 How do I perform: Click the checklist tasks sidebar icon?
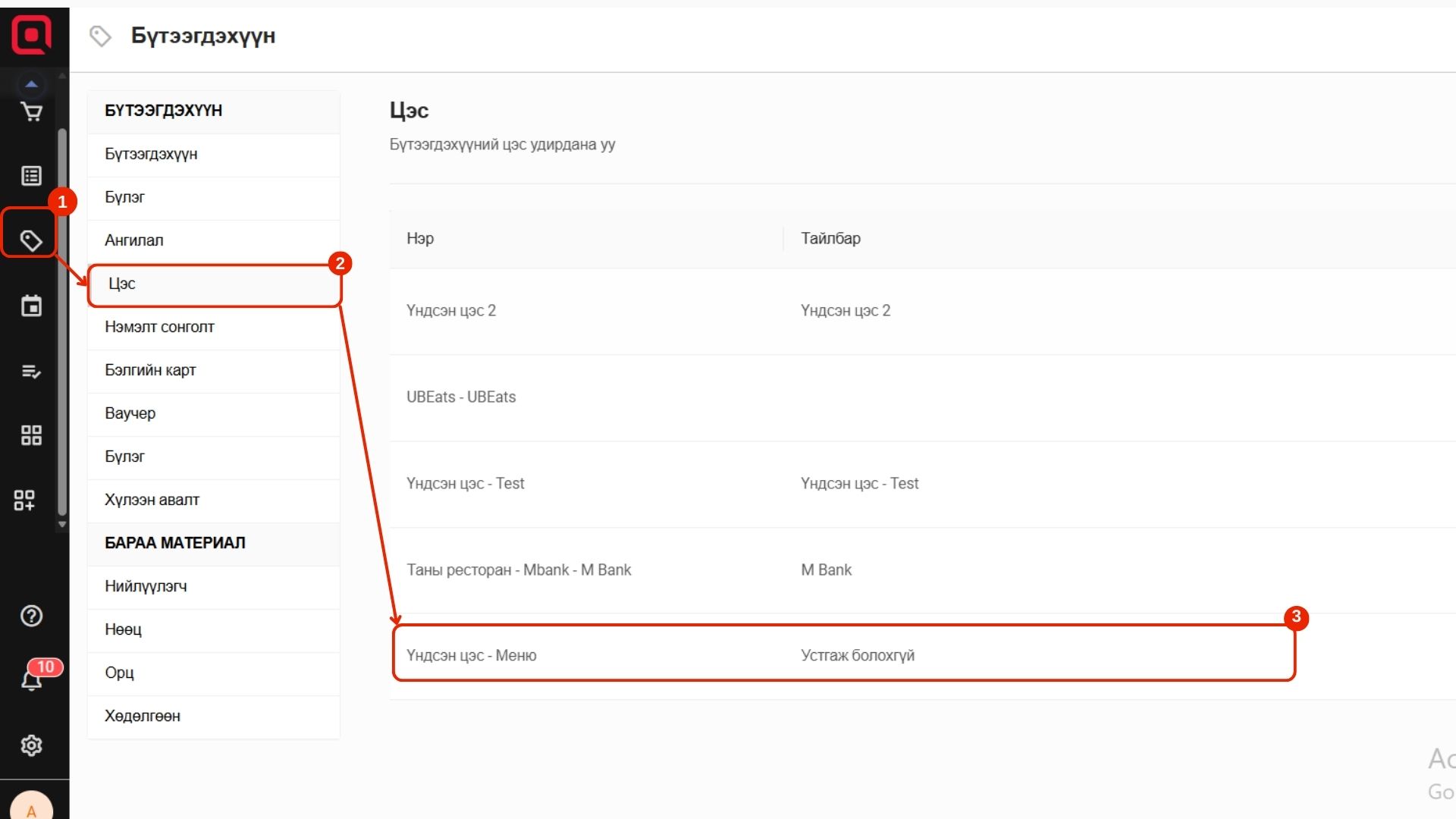31,372
